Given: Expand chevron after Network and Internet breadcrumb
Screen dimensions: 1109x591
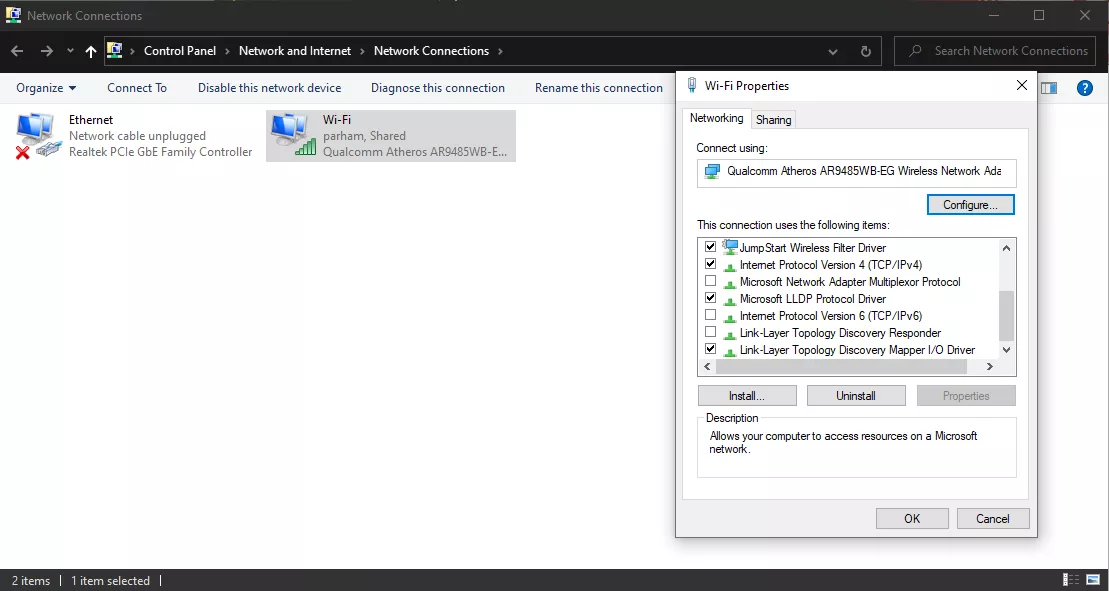Looking at the screenshot, I should [x=363, y=51].
